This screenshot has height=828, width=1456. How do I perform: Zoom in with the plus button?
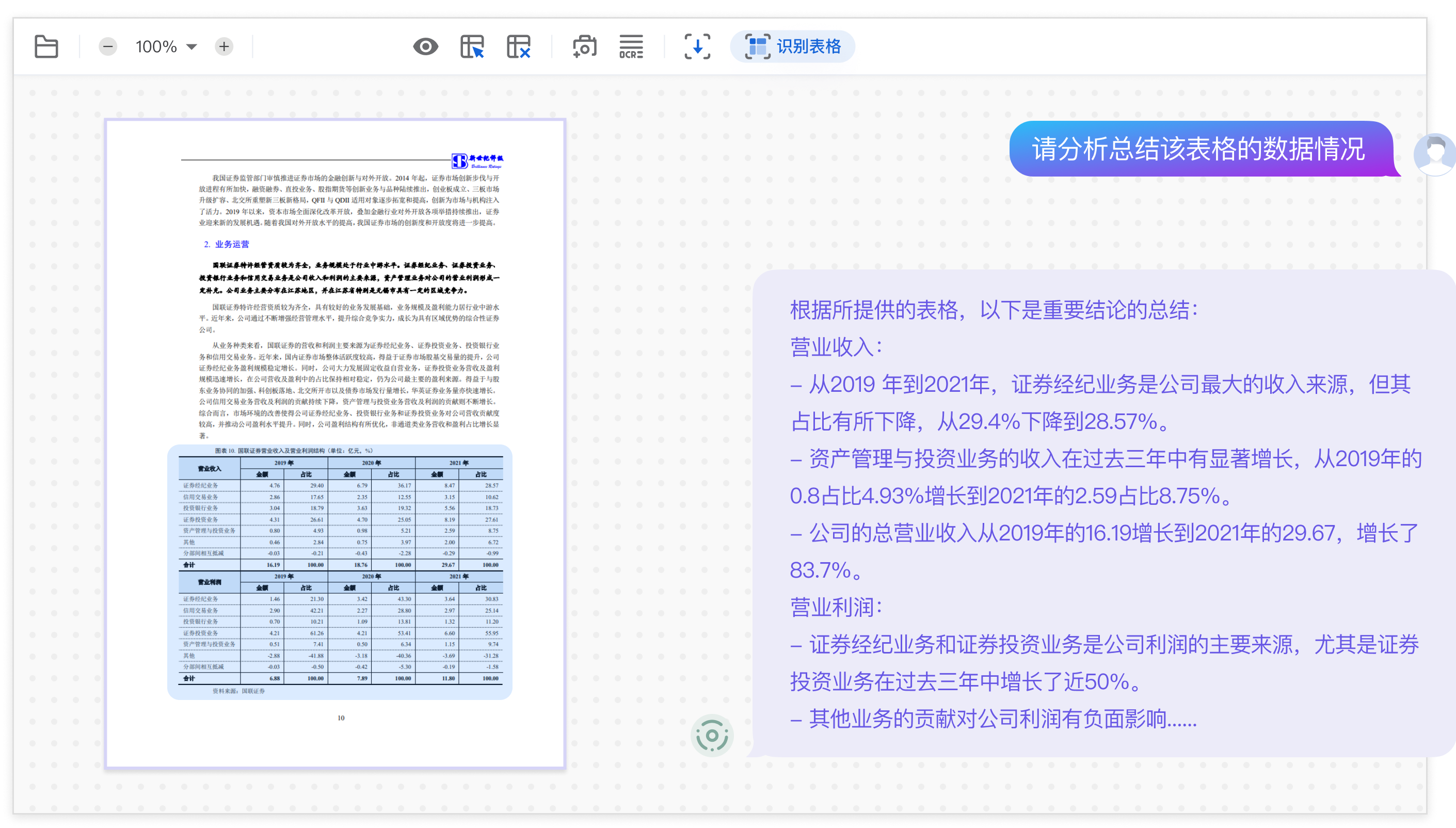(224, 46)
